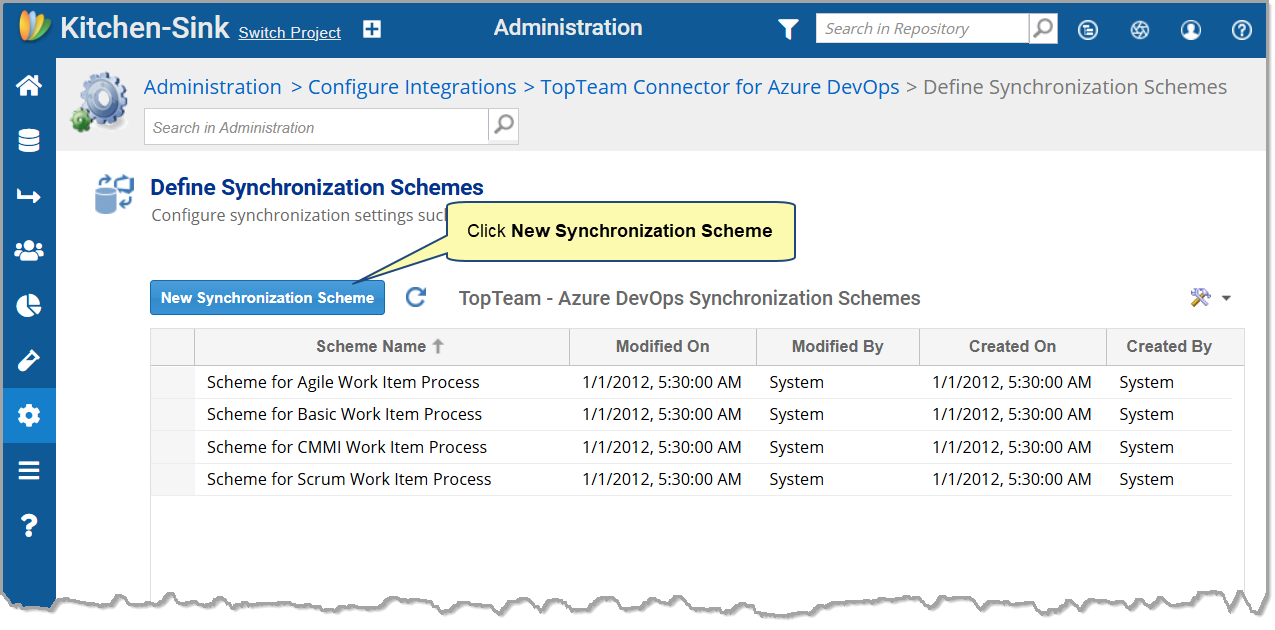Navigate to TopTeam Connector for Azure DevOps

[719, 87]
